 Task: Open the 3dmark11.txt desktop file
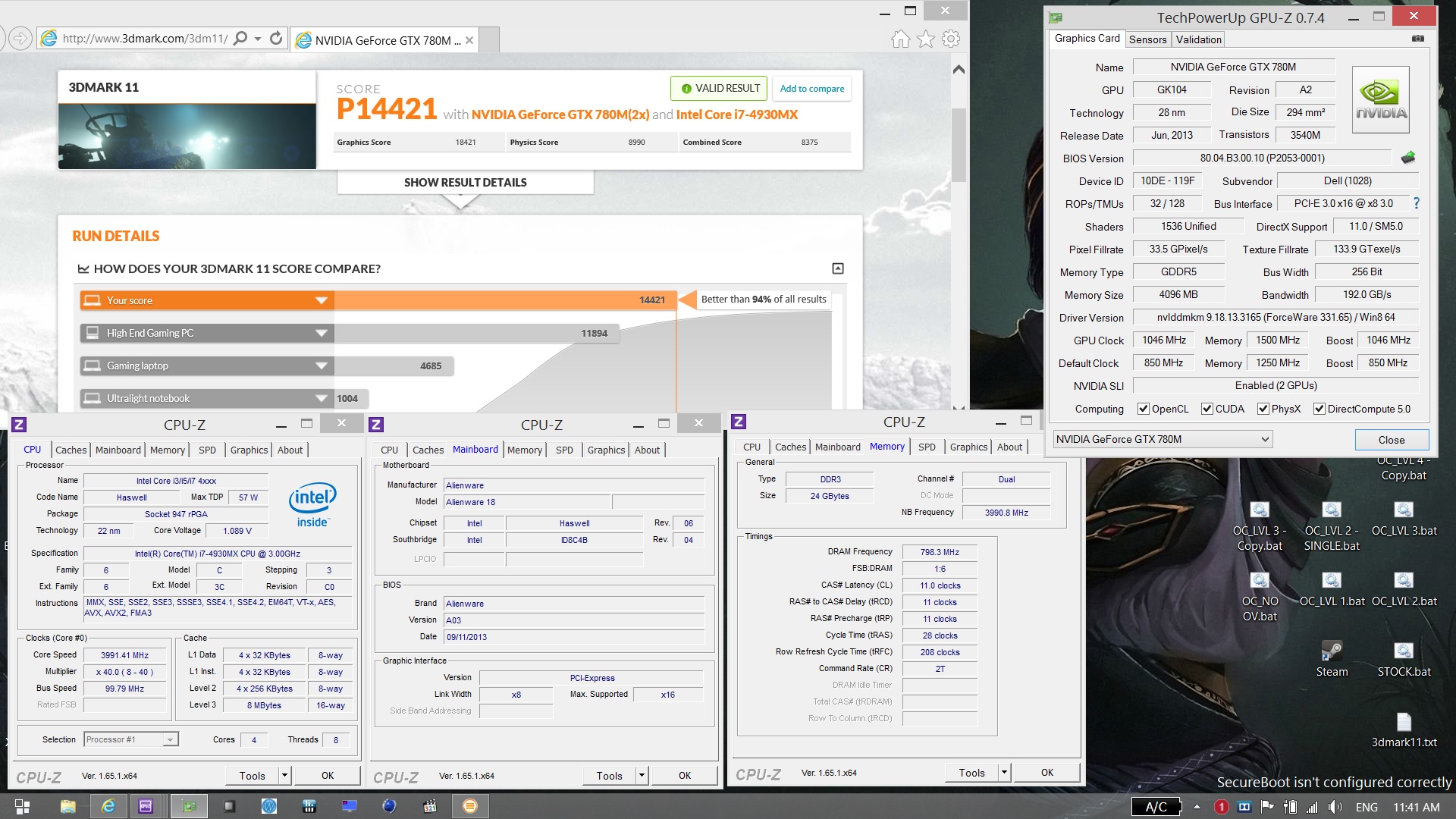[1404, 730]
